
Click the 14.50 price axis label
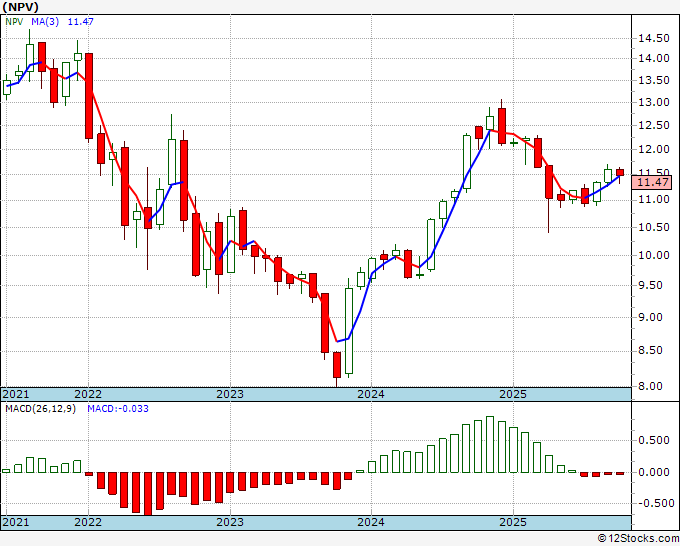click(x=653, y=38)
